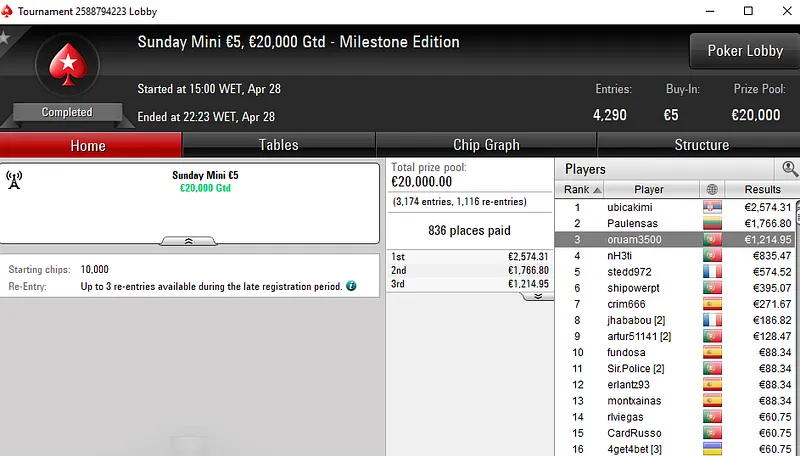Viewport: 800px width, 456px height.
Task: Open the Chip Graph tab
Action: click(x=486, y=145)
